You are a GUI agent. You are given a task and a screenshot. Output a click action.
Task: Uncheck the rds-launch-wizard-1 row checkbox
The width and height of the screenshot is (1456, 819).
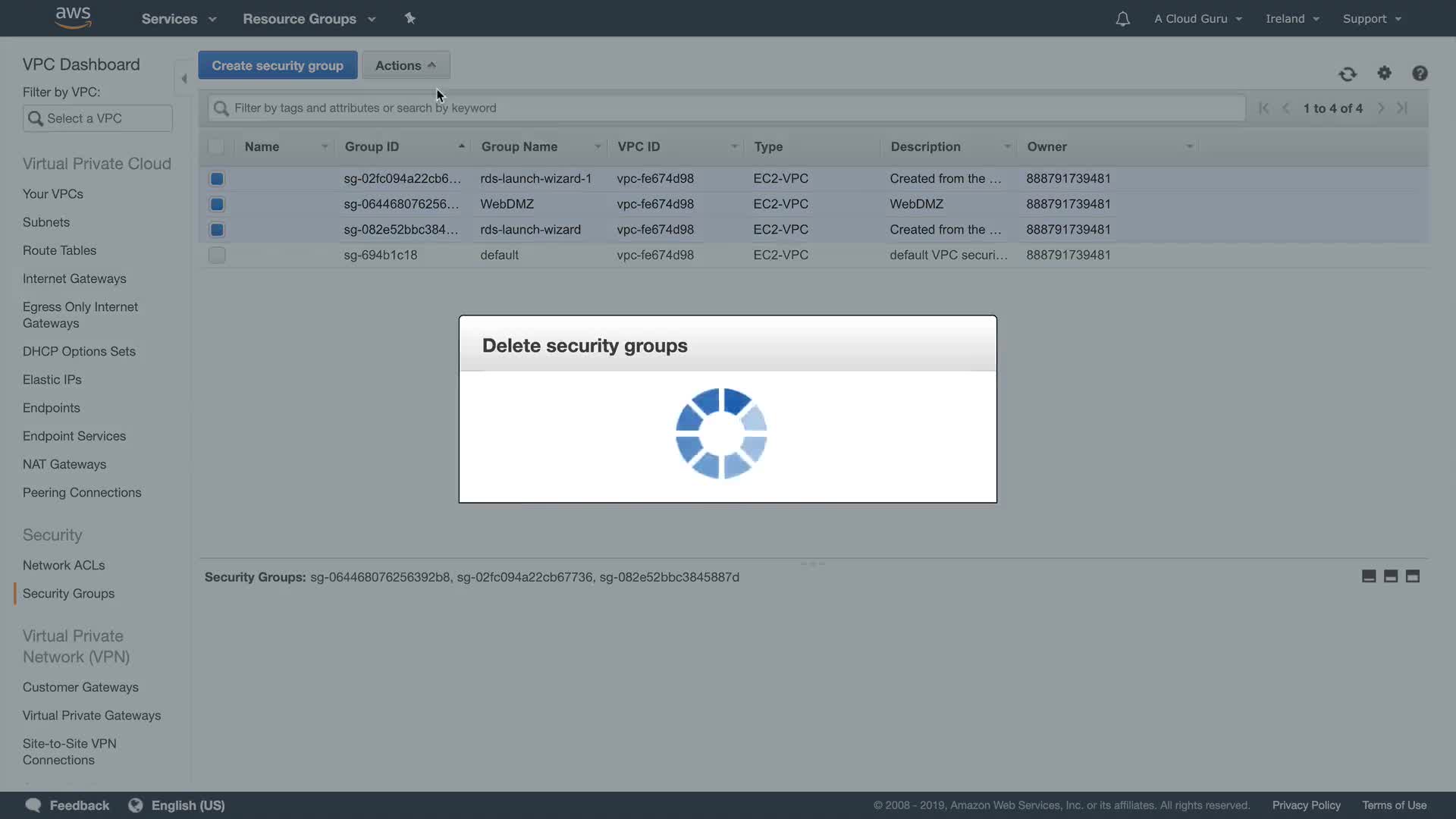(217, 179)
